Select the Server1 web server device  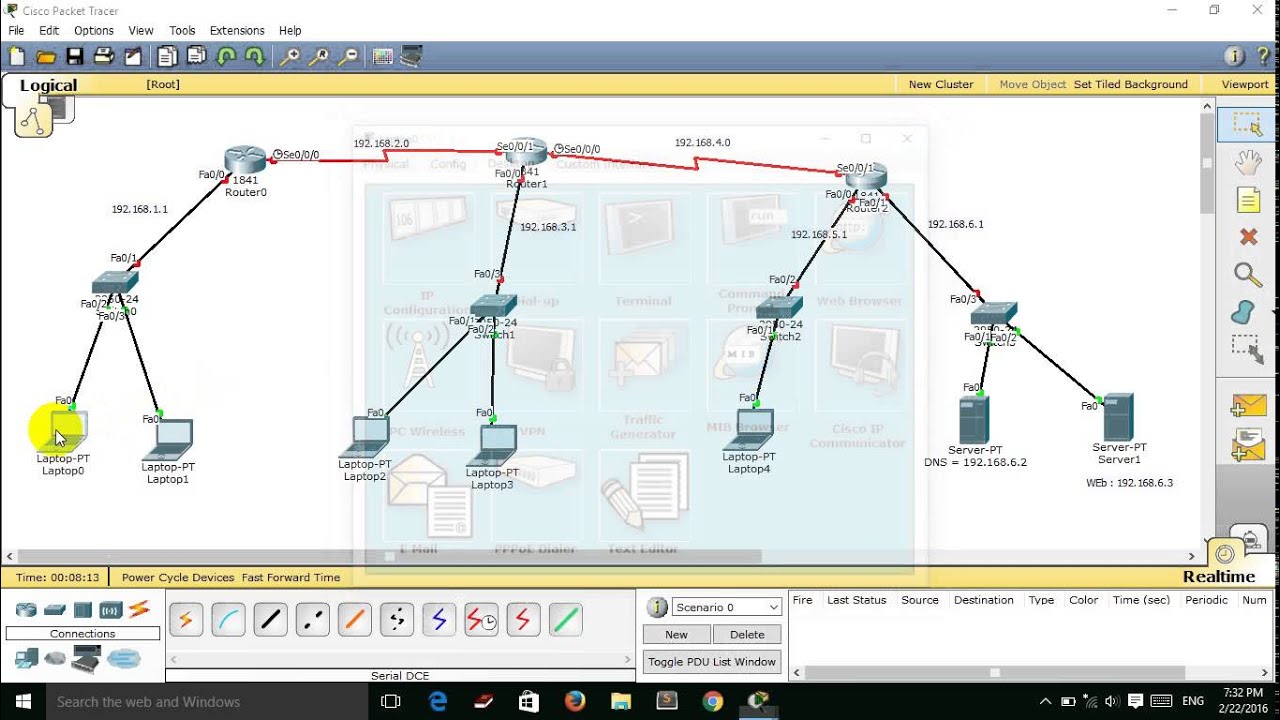(x=1118, y=417)
